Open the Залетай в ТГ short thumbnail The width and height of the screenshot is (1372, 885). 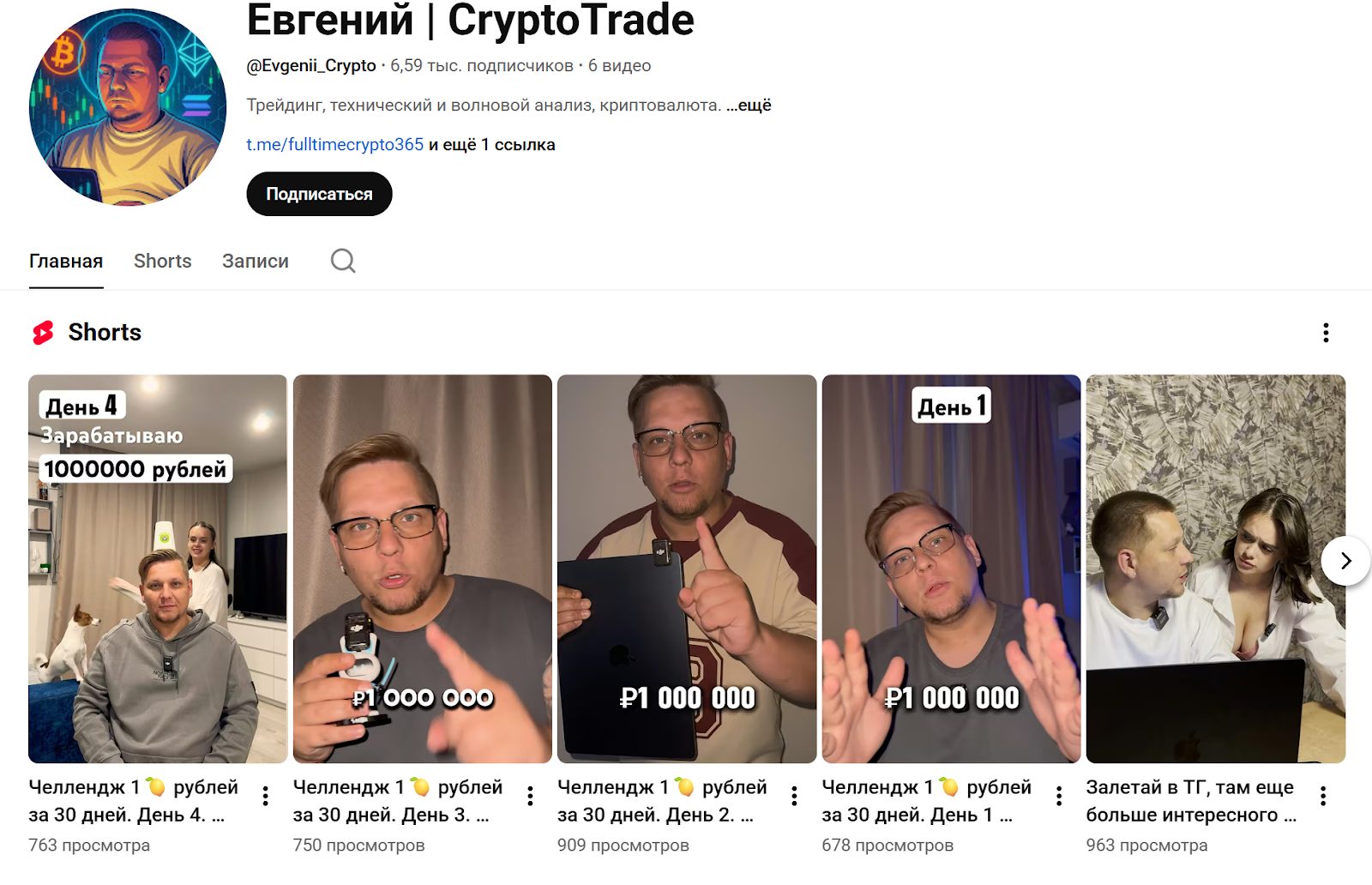tap(1216, 569)
